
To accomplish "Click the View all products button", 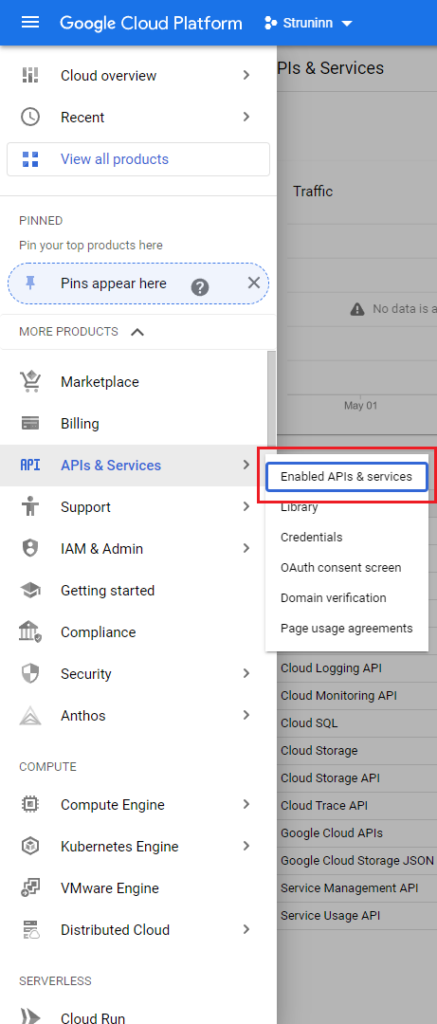I will point(138,159).
